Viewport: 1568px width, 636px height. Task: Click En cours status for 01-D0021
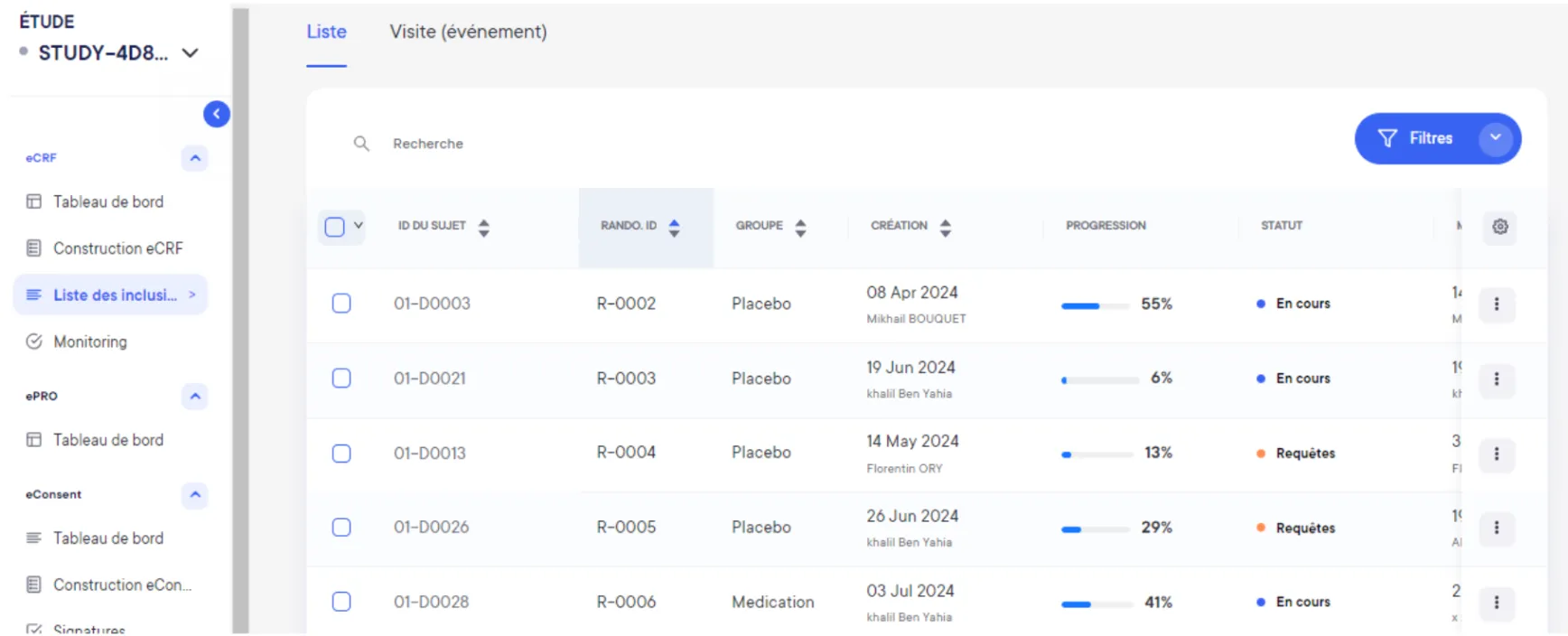[x=1293, y=379]
